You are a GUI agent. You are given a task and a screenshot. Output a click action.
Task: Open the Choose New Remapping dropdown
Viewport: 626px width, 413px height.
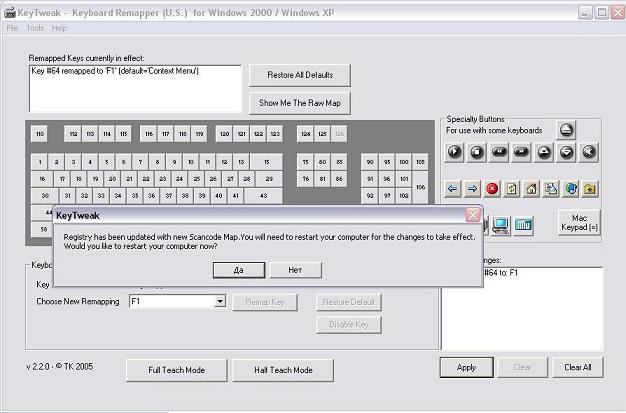click(220, 301)
